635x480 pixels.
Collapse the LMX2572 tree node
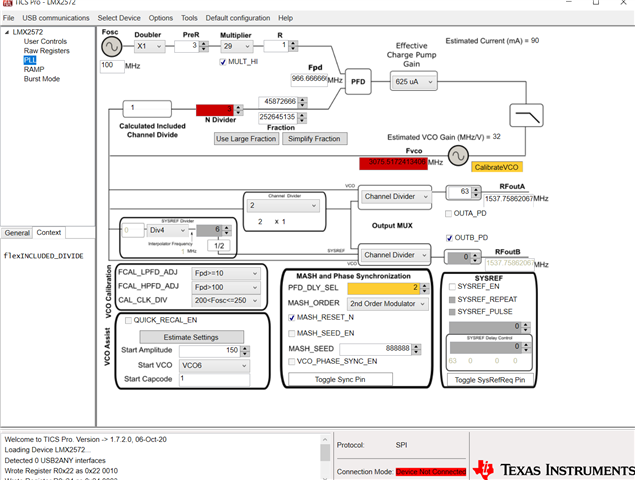(7, 32)
